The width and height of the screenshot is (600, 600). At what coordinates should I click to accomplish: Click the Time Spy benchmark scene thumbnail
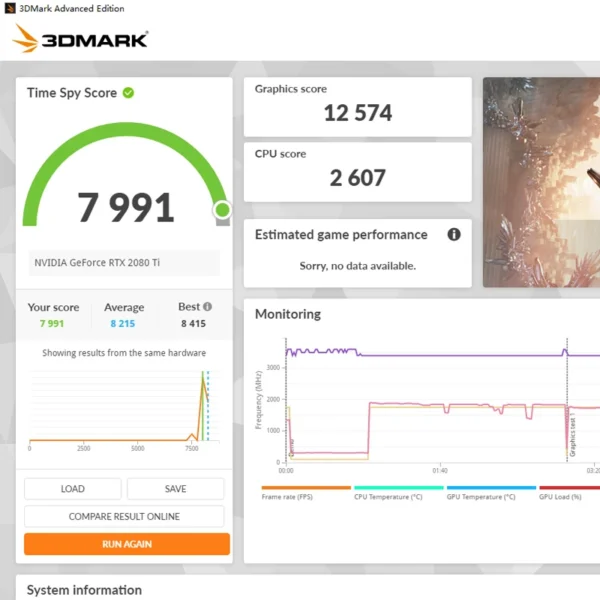(x=541, y=182)
